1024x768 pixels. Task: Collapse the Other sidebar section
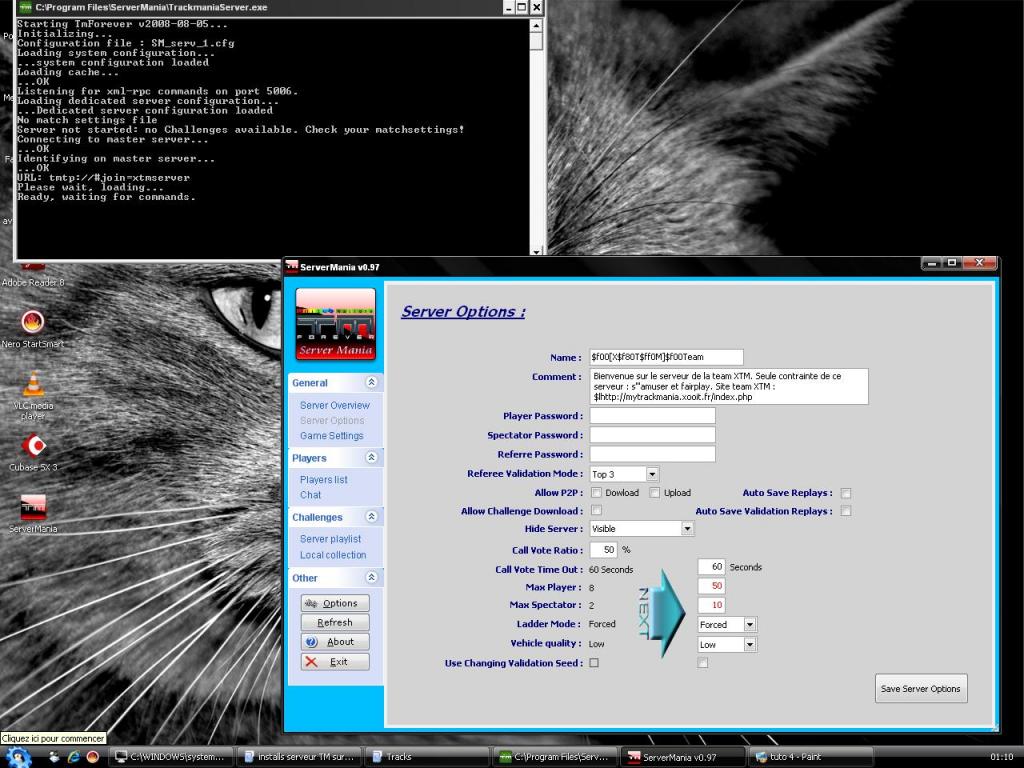(x=372, y=577)
